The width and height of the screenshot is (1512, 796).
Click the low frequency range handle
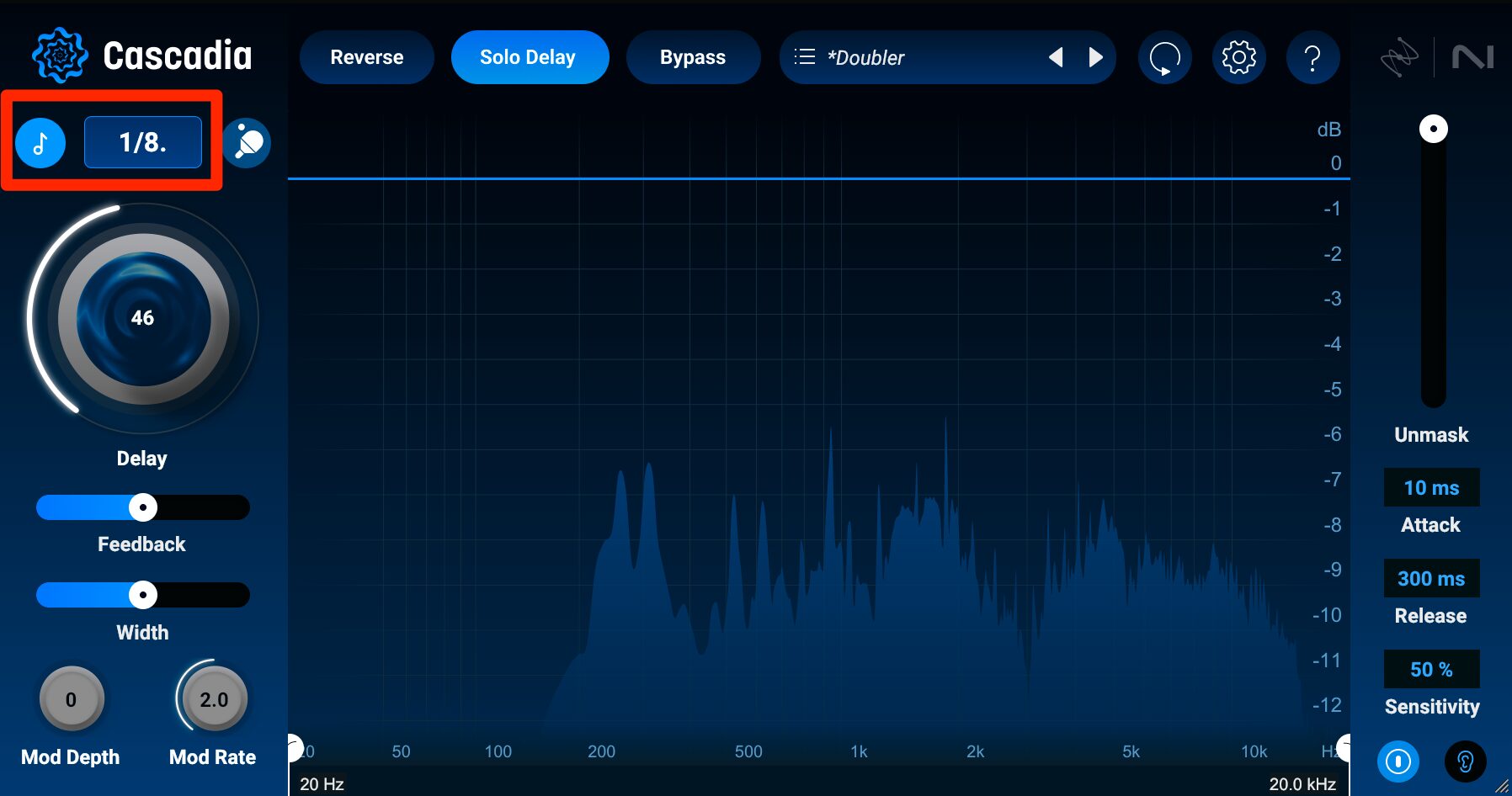[x=295, y=747]
